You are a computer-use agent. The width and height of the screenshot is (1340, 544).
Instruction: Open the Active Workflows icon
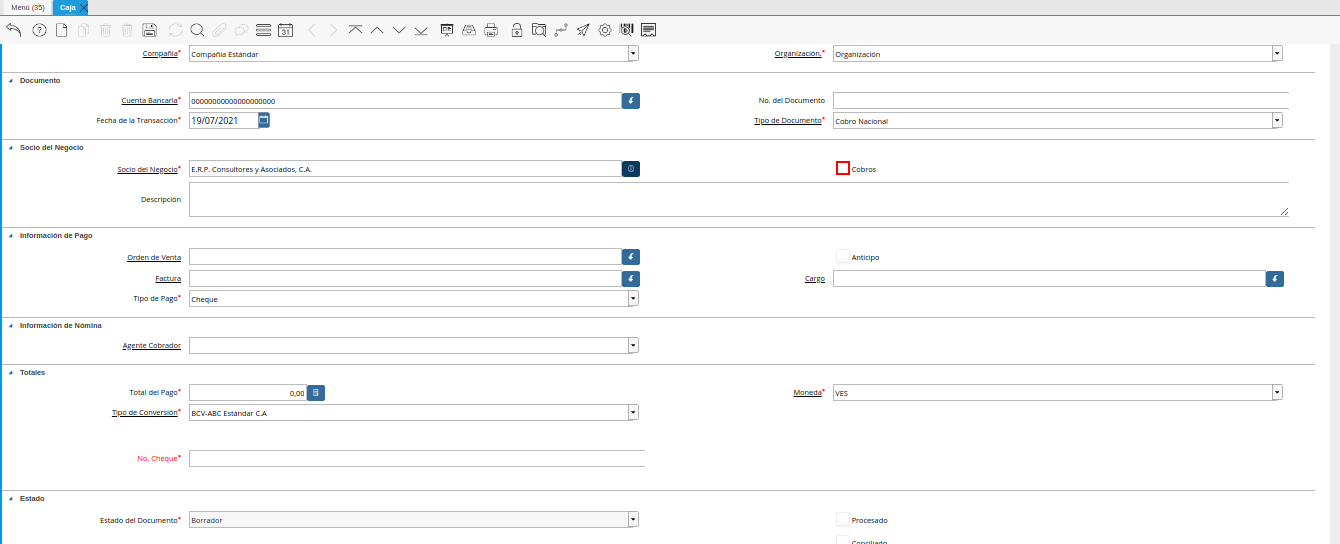click(x=561, y=30)
